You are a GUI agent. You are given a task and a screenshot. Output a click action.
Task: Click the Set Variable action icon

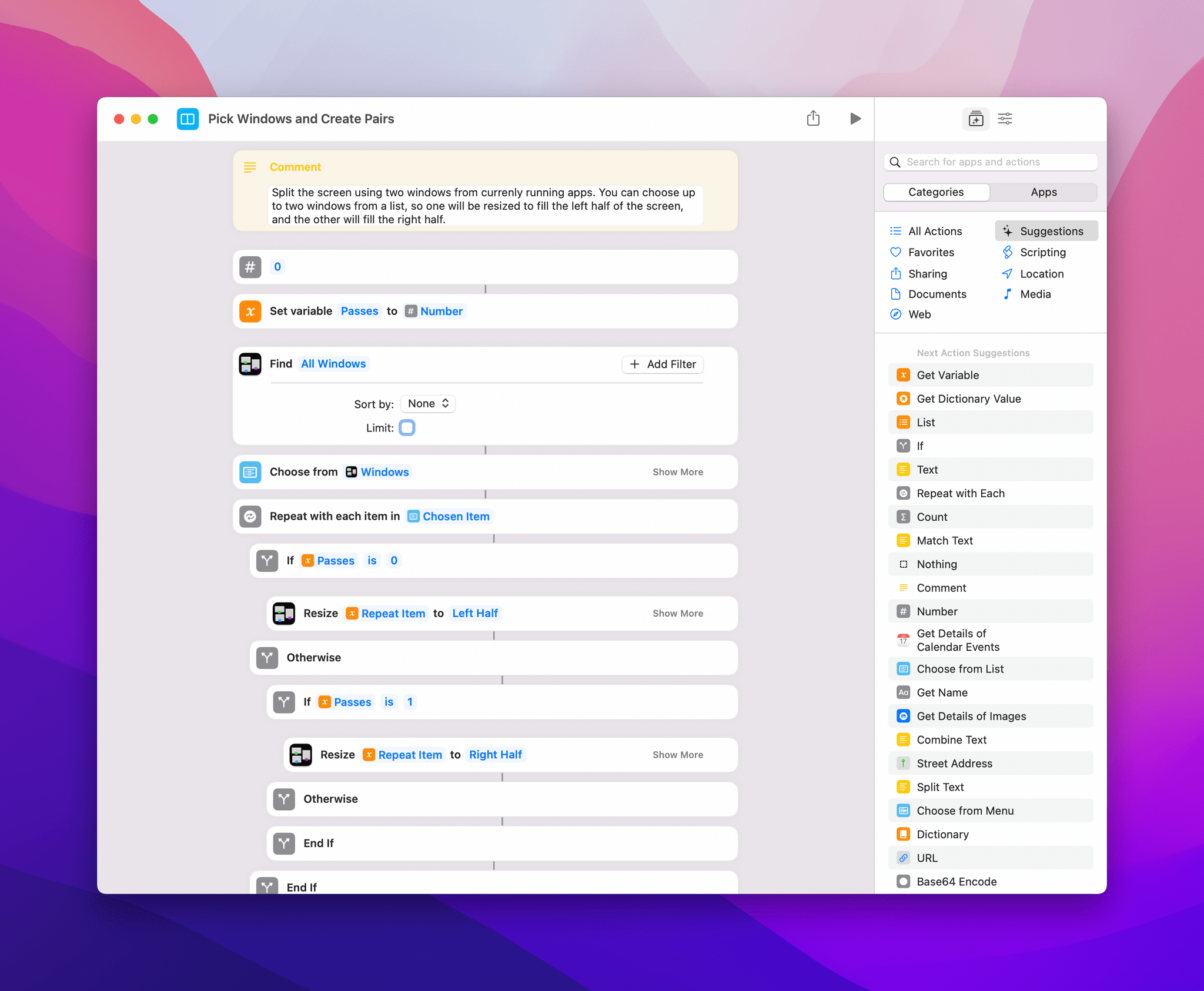coord(250,311)
